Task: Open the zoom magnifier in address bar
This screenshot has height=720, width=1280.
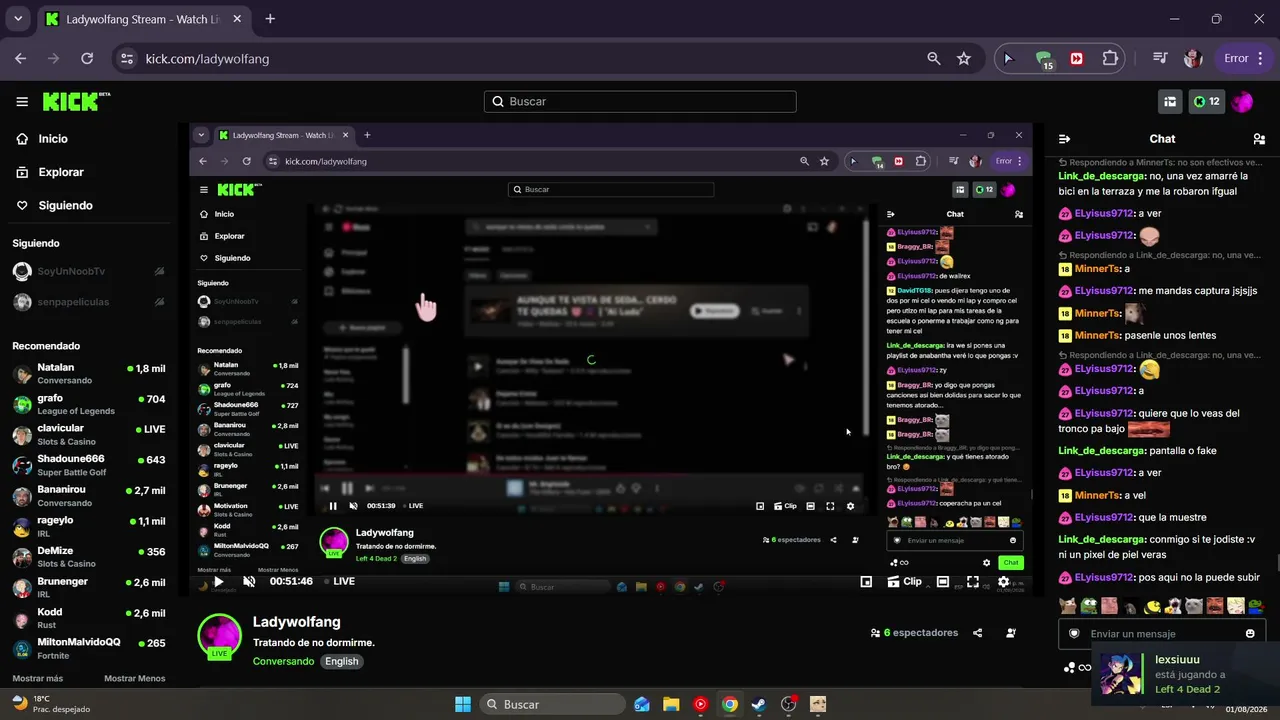Action: pyautogui.click(x=934, y=59)
